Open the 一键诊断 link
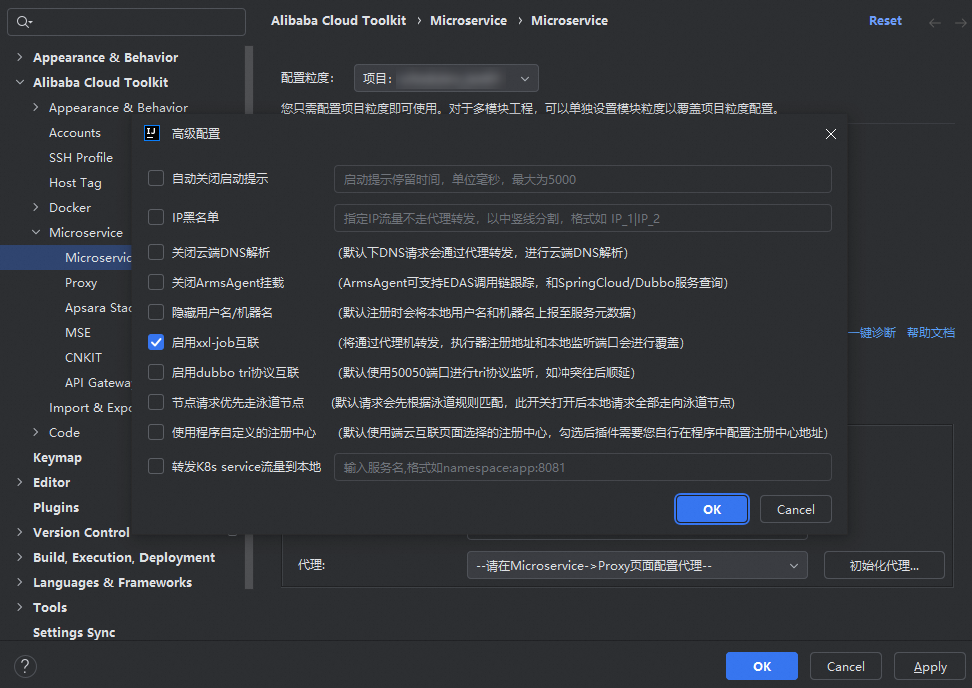 (872, 333)
